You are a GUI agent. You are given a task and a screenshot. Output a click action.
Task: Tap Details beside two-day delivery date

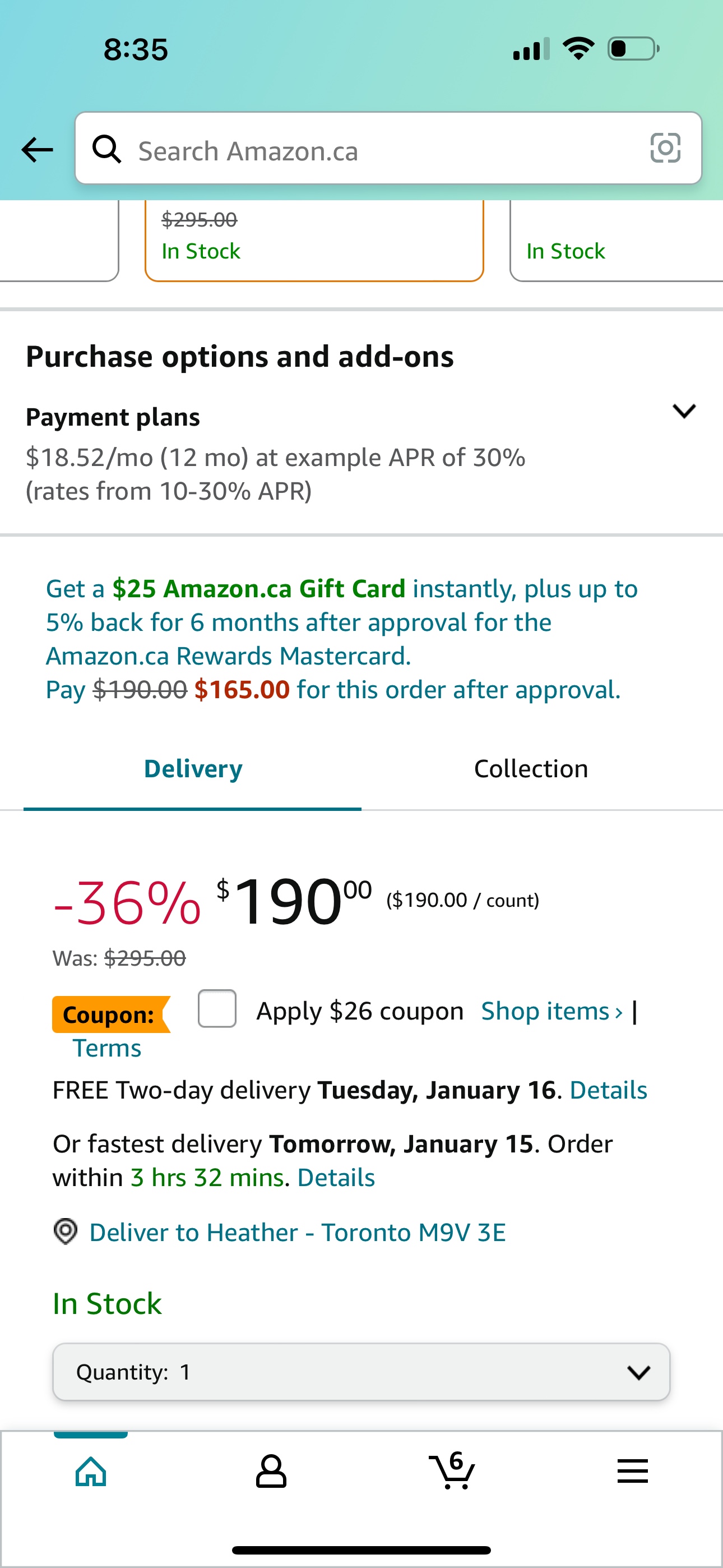click(x=608, y=1090)
